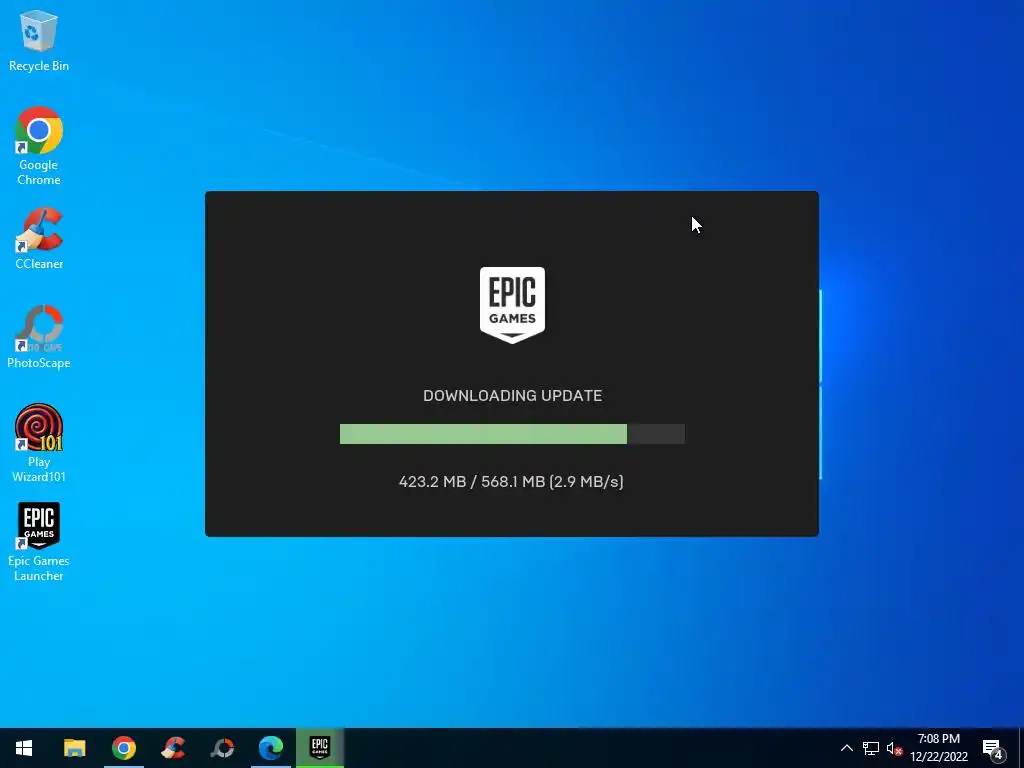Select the Play Wizard101 desktop shortcut
This screenshot has width=1024, height=768.
(39, 443)
